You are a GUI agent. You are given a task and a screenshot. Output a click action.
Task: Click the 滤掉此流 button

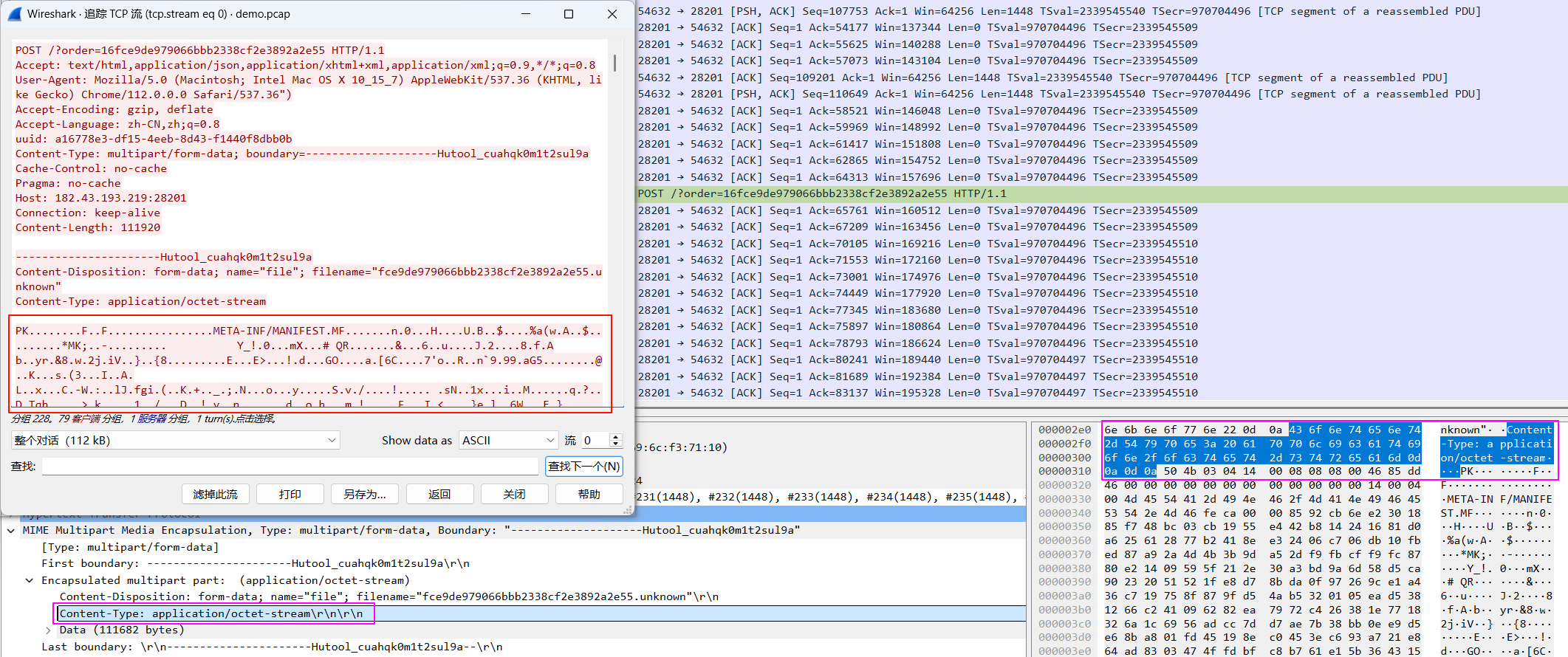[215, 494]
